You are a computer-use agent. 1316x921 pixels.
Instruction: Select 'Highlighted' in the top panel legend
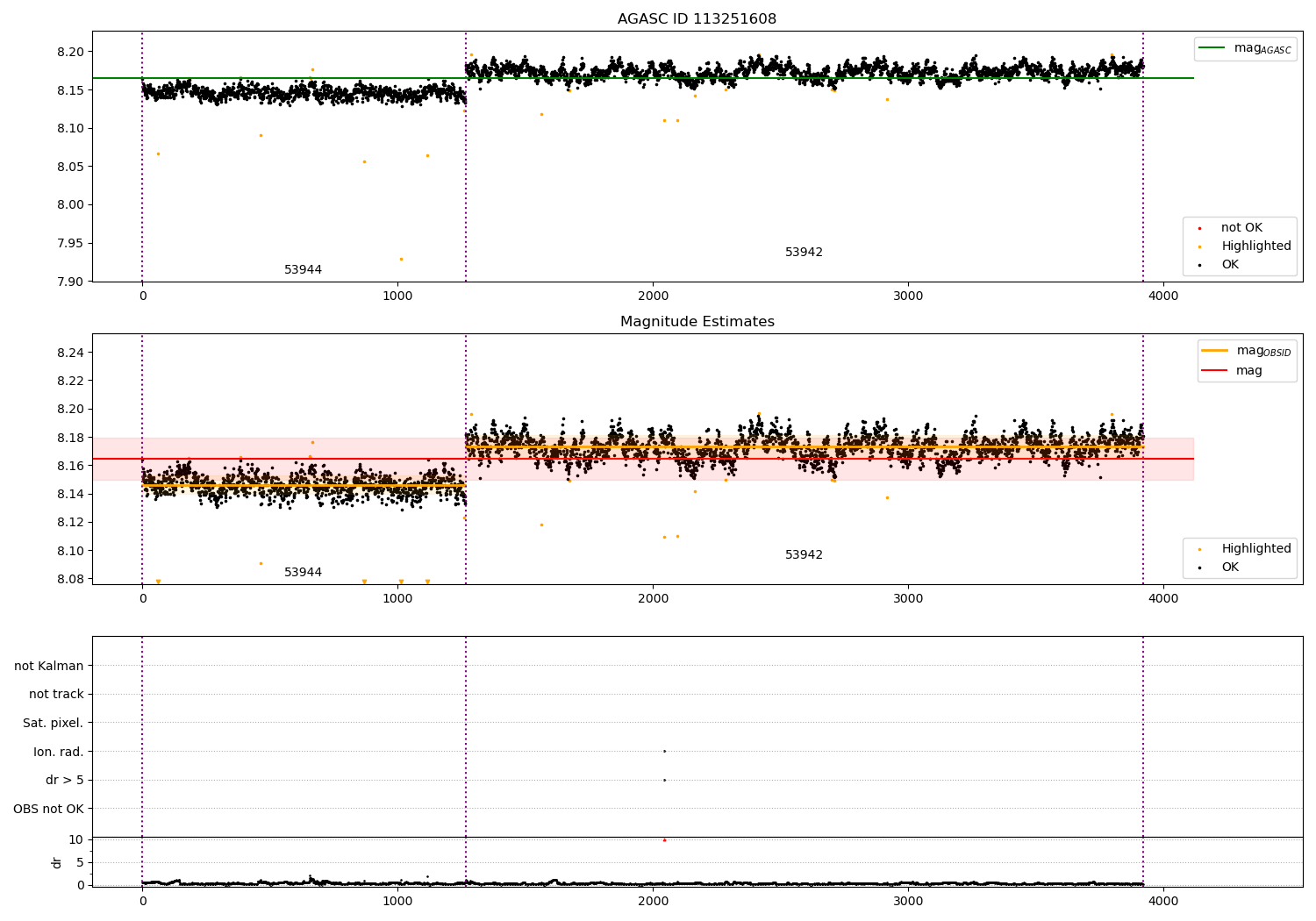1256,246
